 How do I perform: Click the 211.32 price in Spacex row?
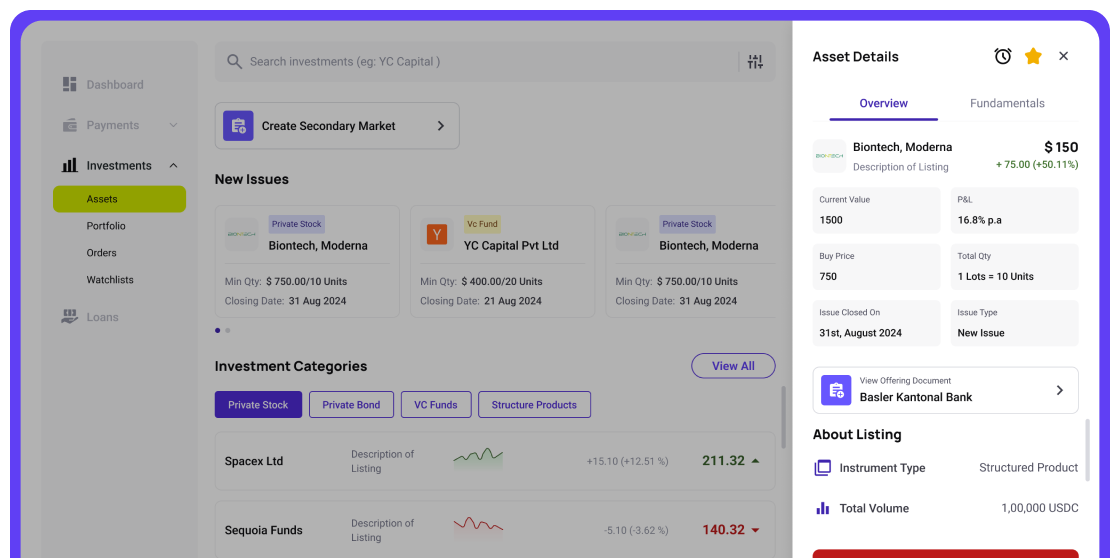pyautogui.click(x=724, y=461)
